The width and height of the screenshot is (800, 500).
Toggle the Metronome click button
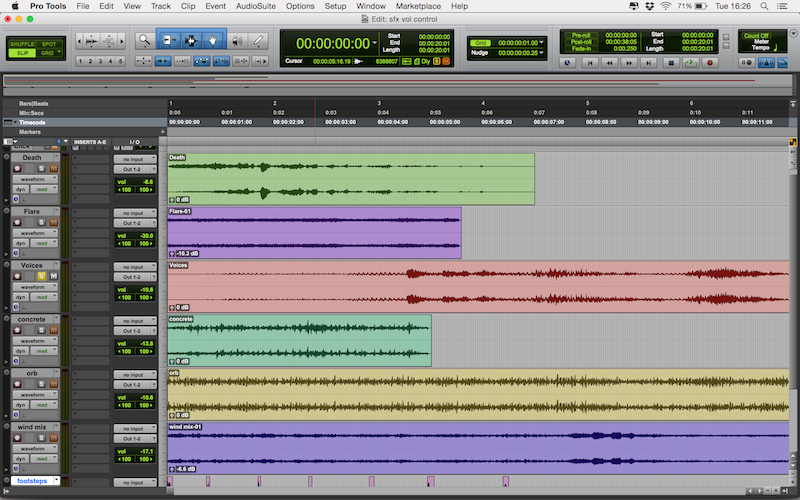coord(766,63)
